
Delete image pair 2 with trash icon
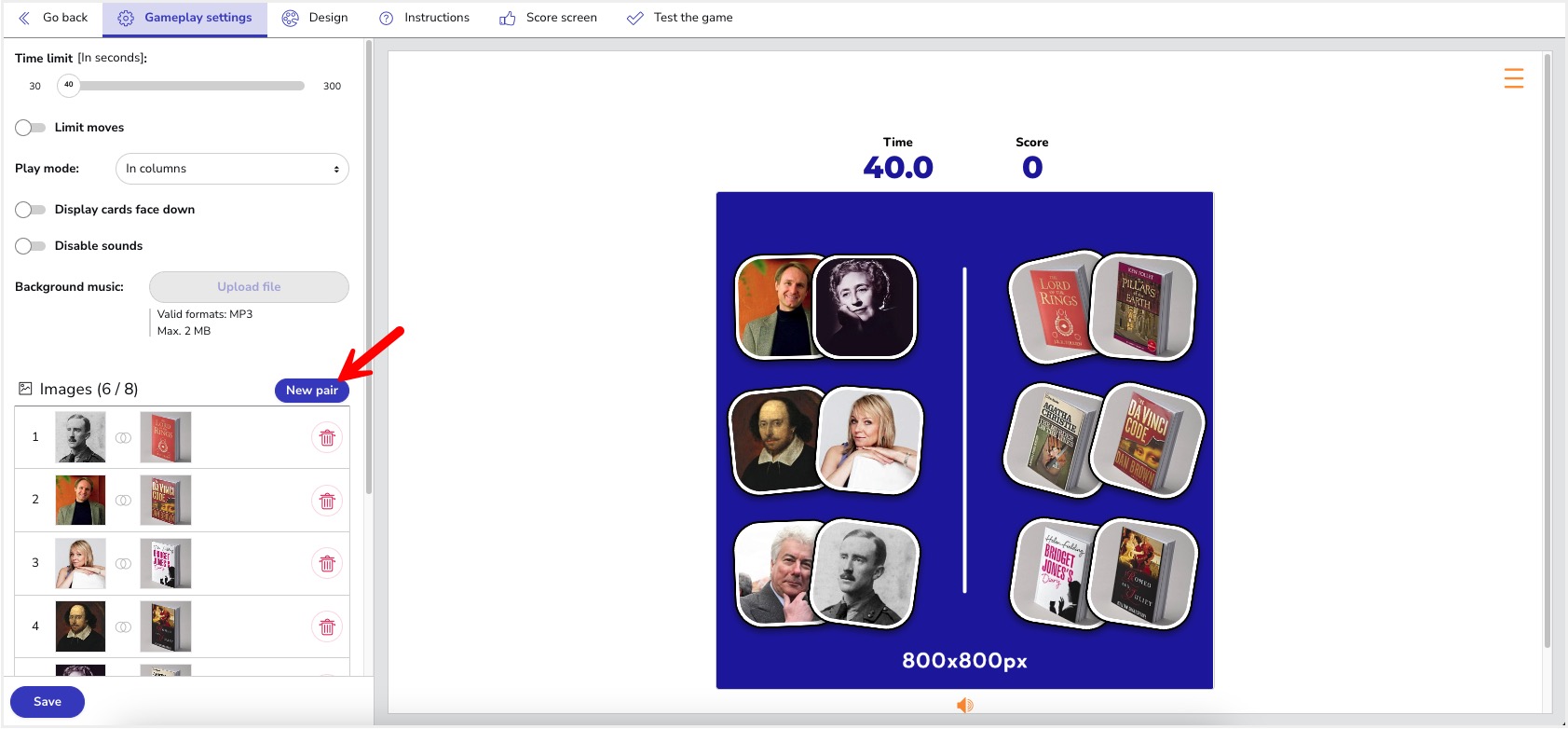tap(327, 501)
